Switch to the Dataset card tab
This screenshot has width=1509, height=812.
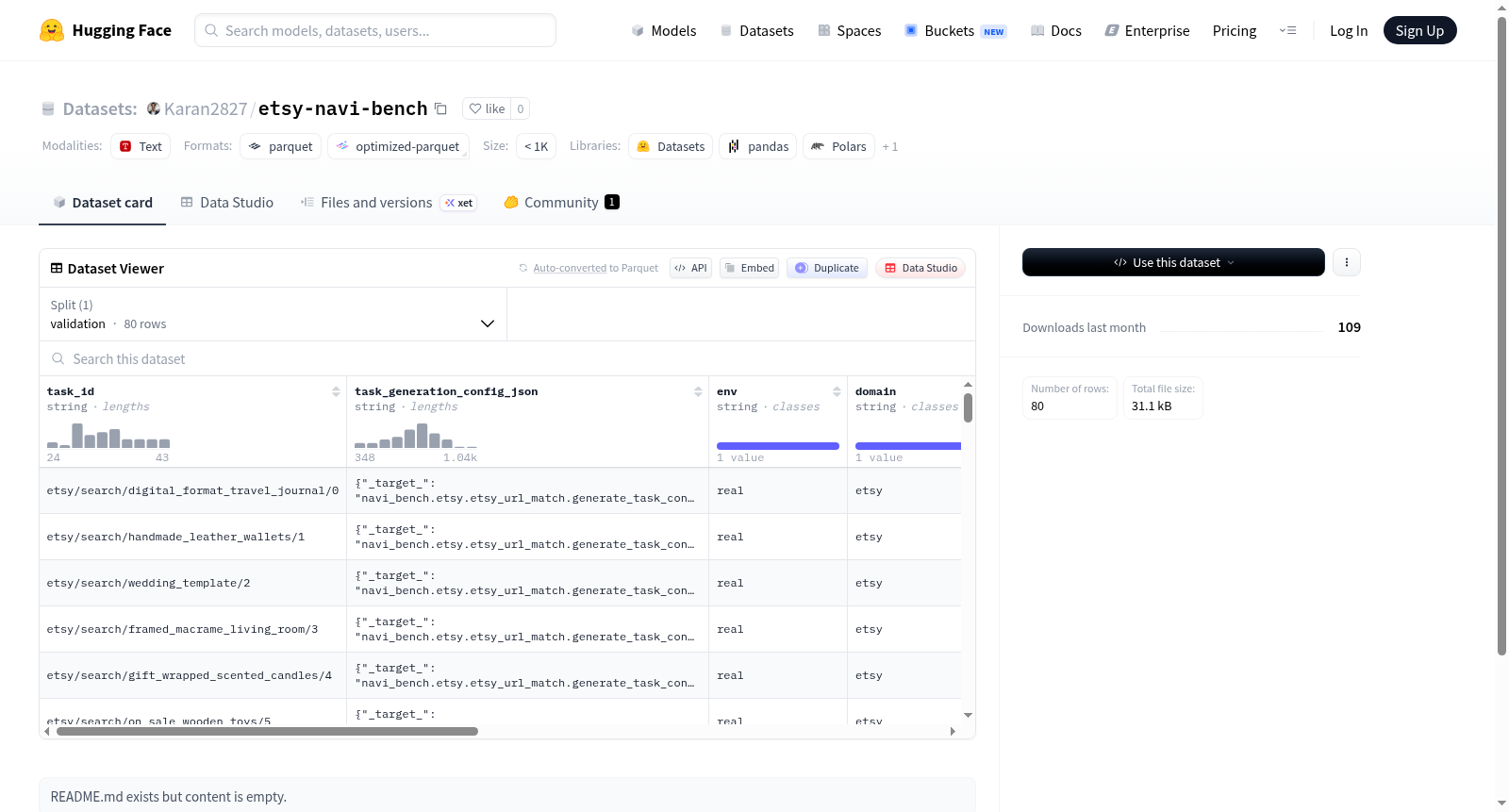pos(103,202)
